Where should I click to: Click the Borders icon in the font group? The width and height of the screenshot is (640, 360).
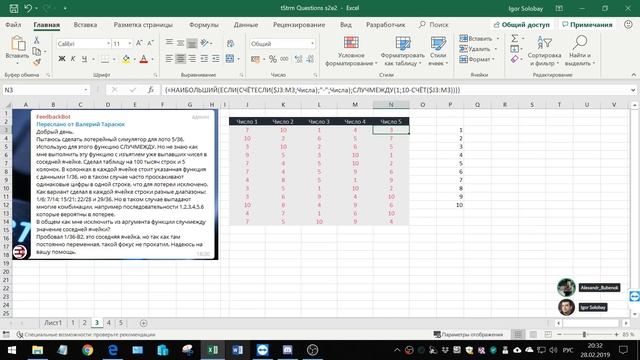coord(105,59)
